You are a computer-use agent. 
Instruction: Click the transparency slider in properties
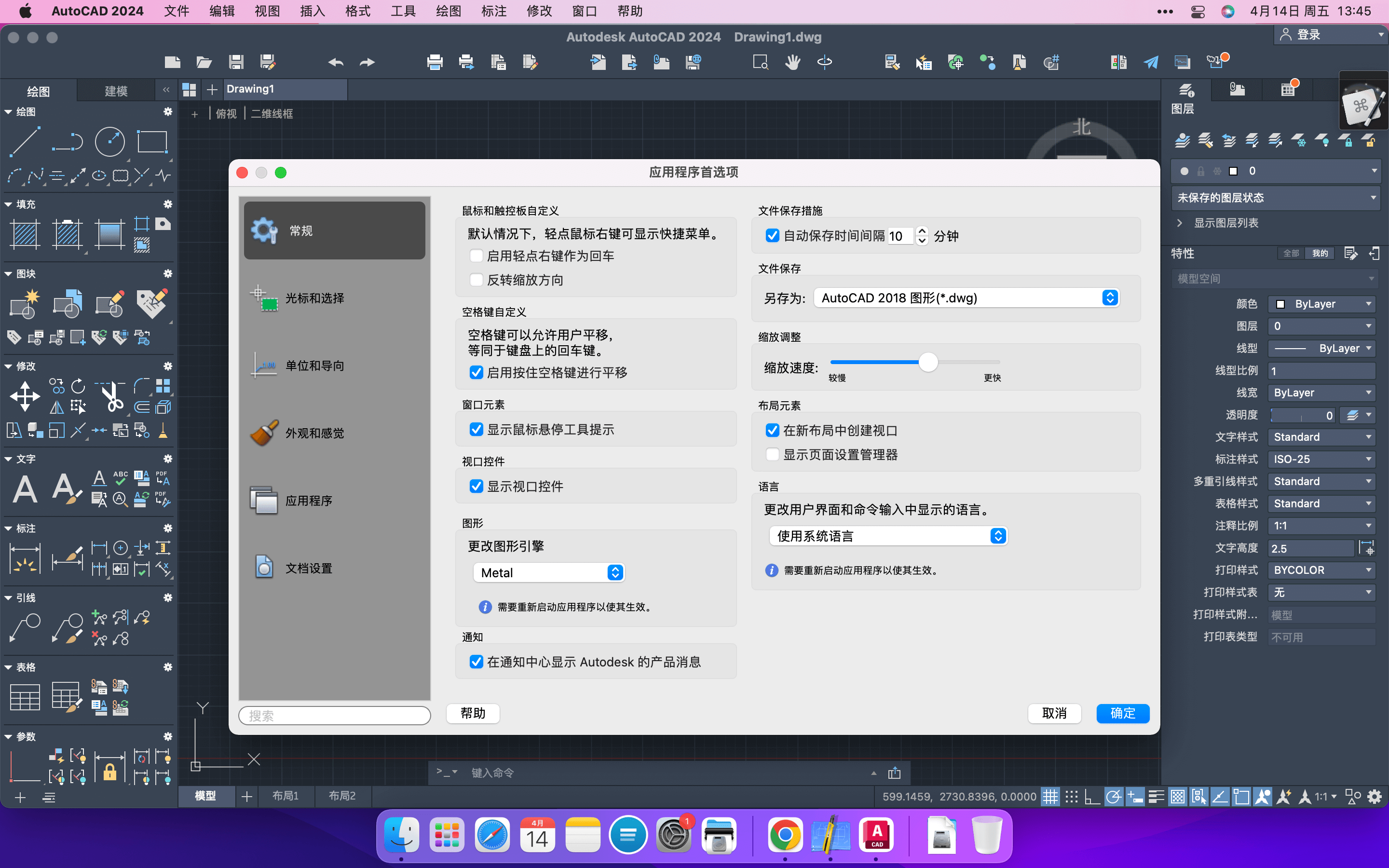[1302, 415]
